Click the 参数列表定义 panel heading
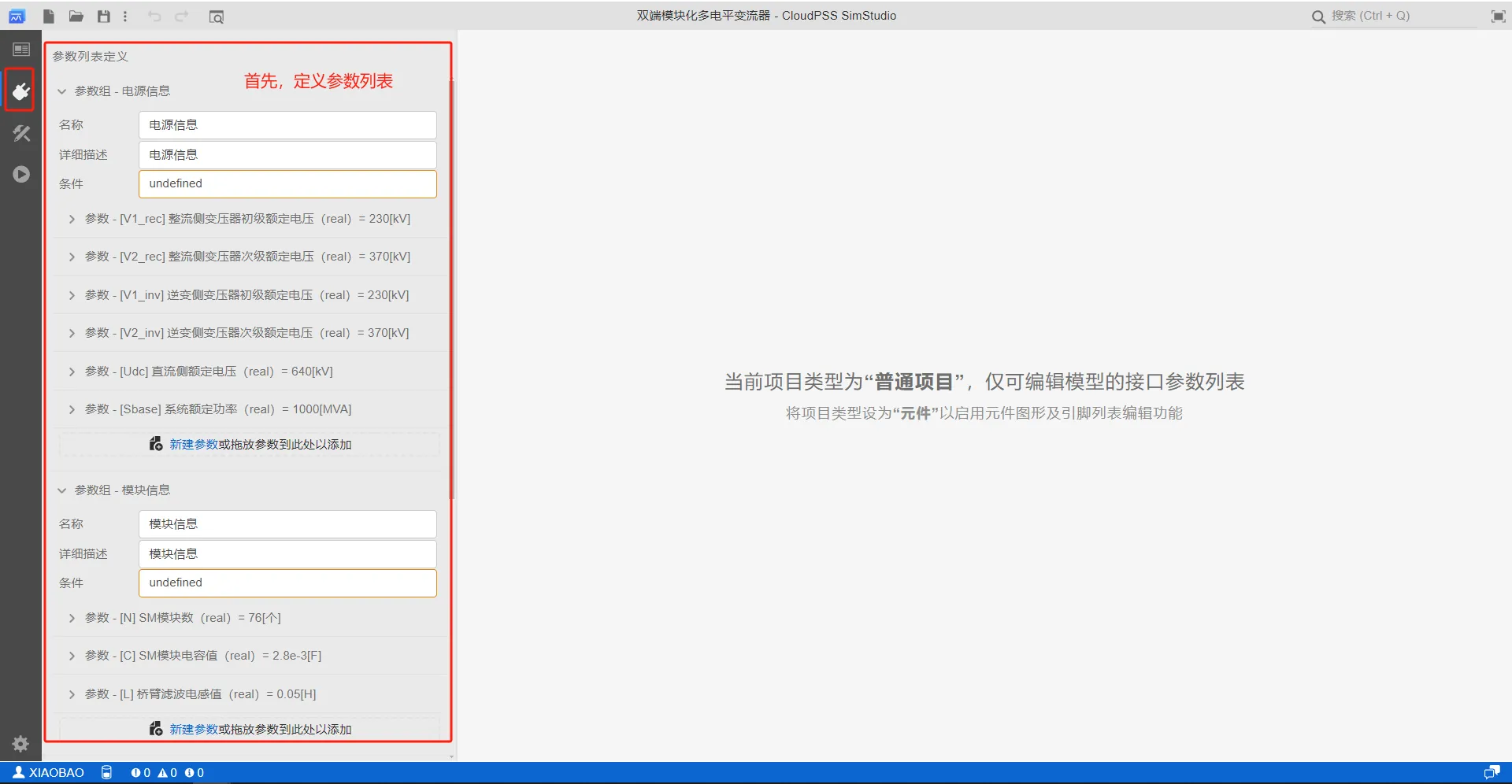1512x784 pixels. click(90, 57)
